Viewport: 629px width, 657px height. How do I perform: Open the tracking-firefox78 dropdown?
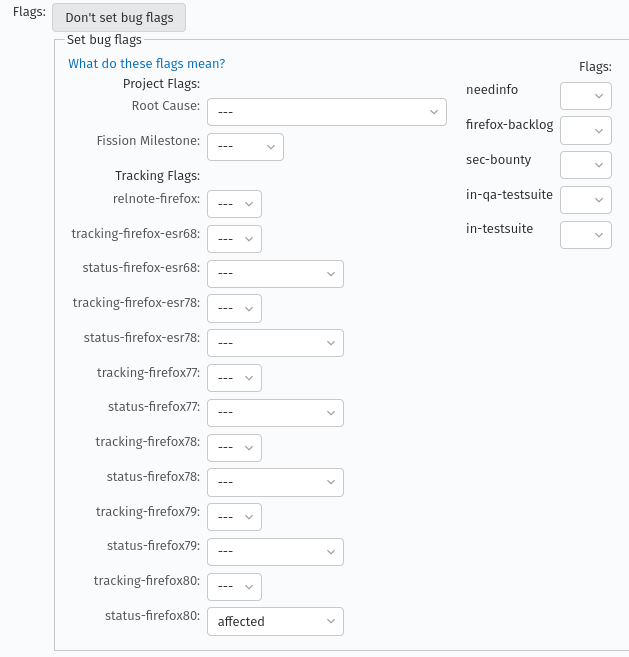point(234,447)
